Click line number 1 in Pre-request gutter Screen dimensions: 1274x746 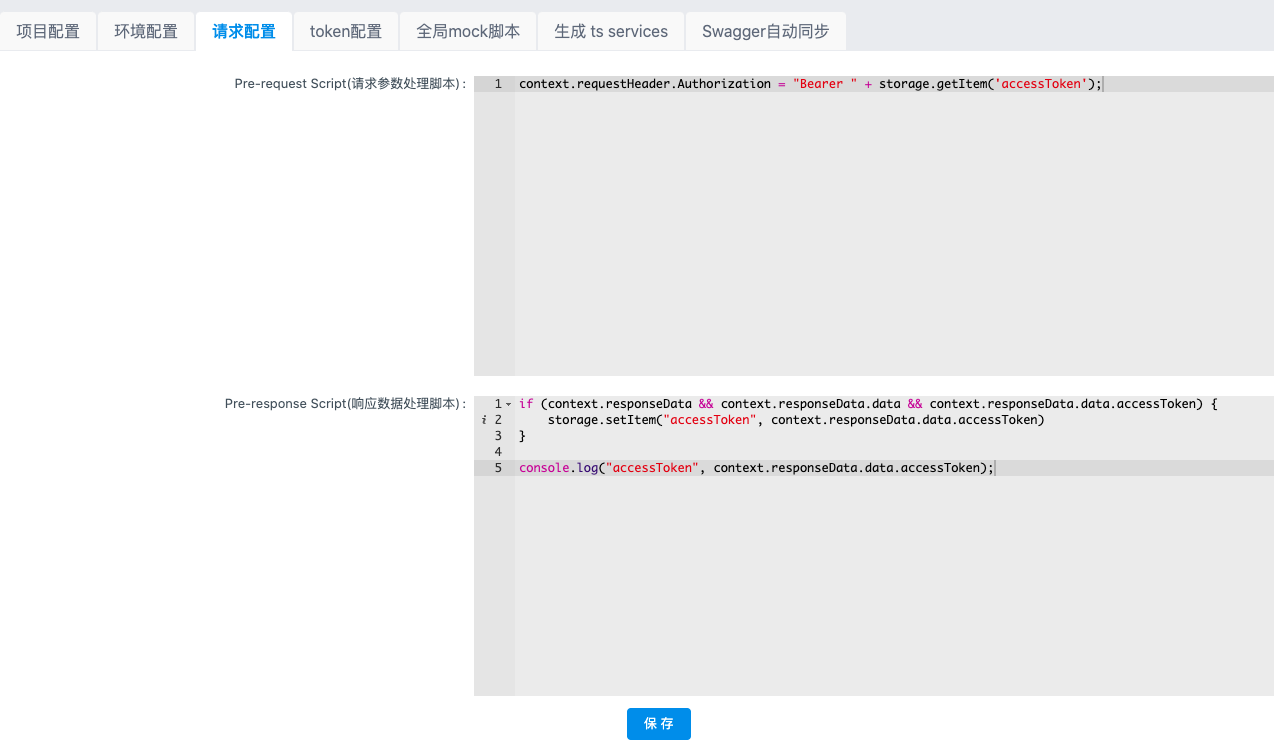497,84
